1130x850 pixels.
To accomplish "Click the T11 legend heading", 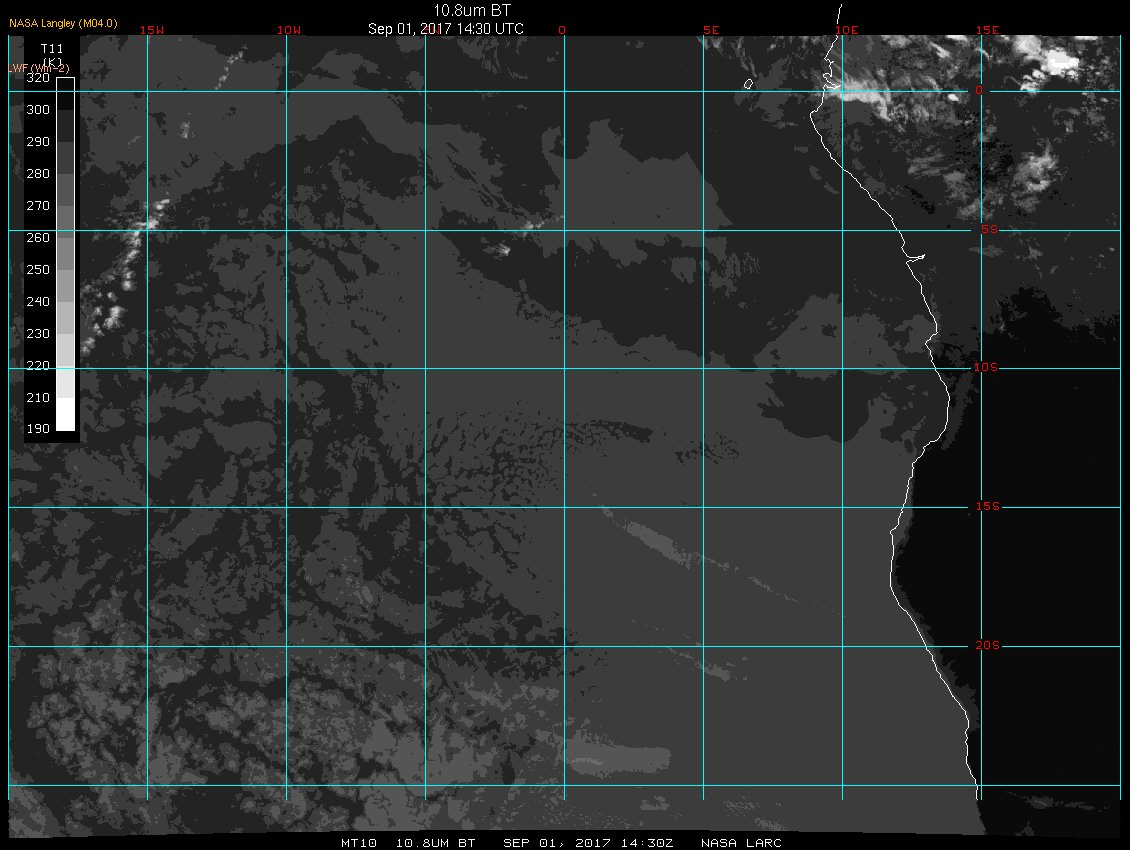I will click(52, 49).
